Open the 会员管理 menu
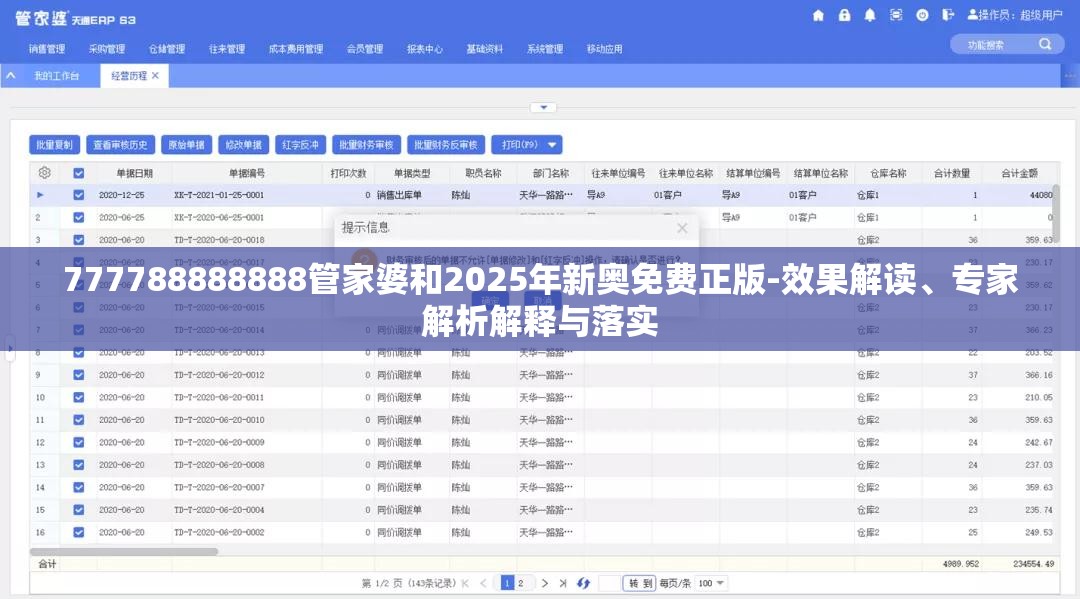 click(364, 49)
